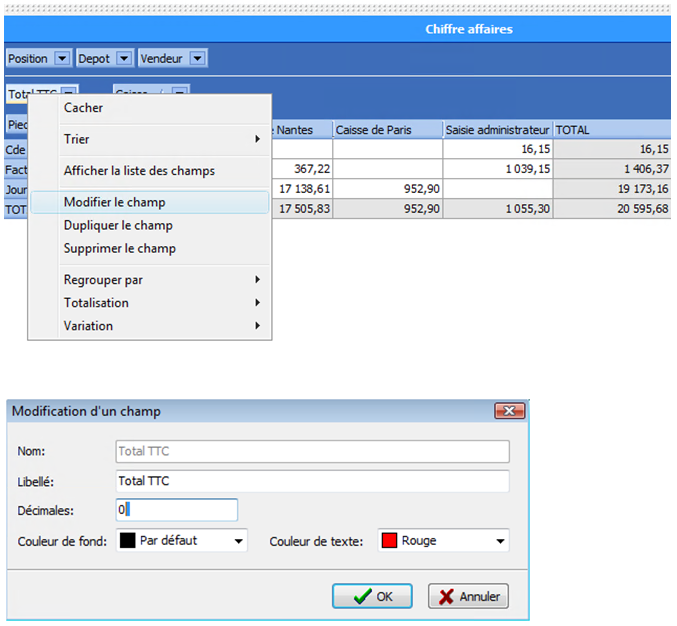This screenshot has height=626, width=677.
Task: Open the Couleur de fond color dropdown
Action: [183, 540]
